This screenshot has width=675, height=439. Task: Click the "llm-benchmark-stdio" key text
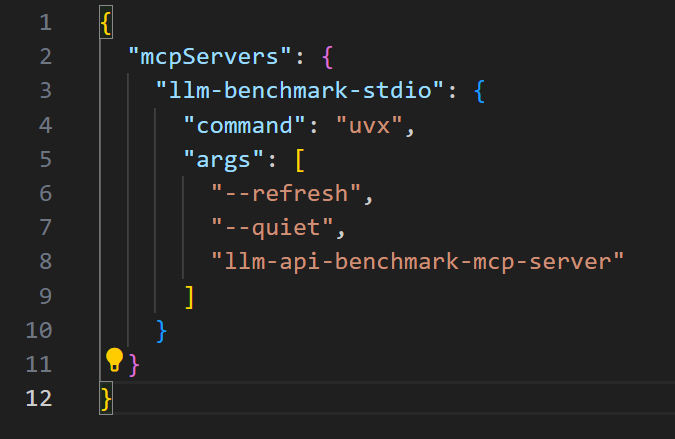coord(300,91)
